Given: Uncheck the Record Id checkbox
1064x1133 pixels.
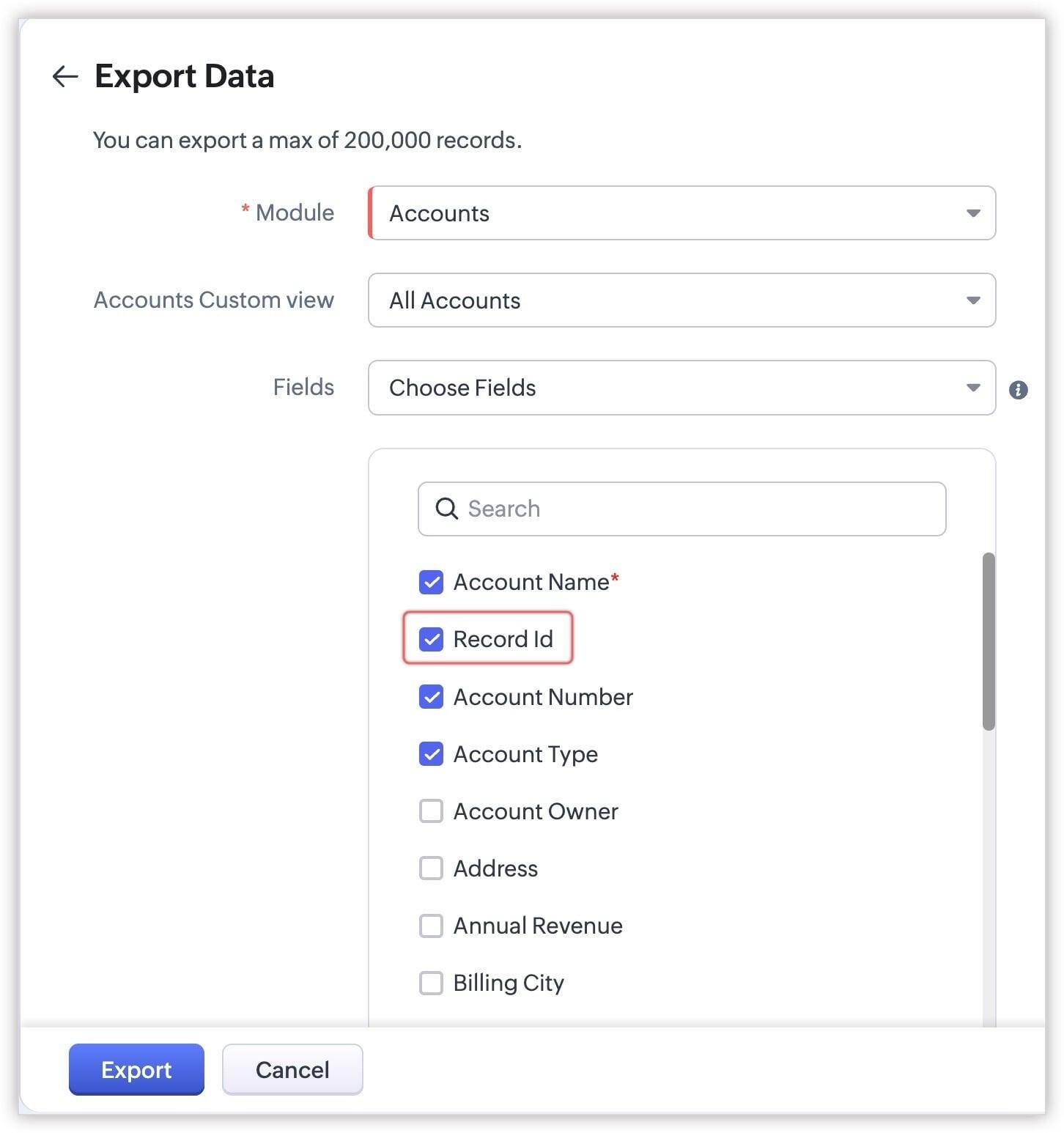Looking at the screenshot, I should (x=431, y=639).
